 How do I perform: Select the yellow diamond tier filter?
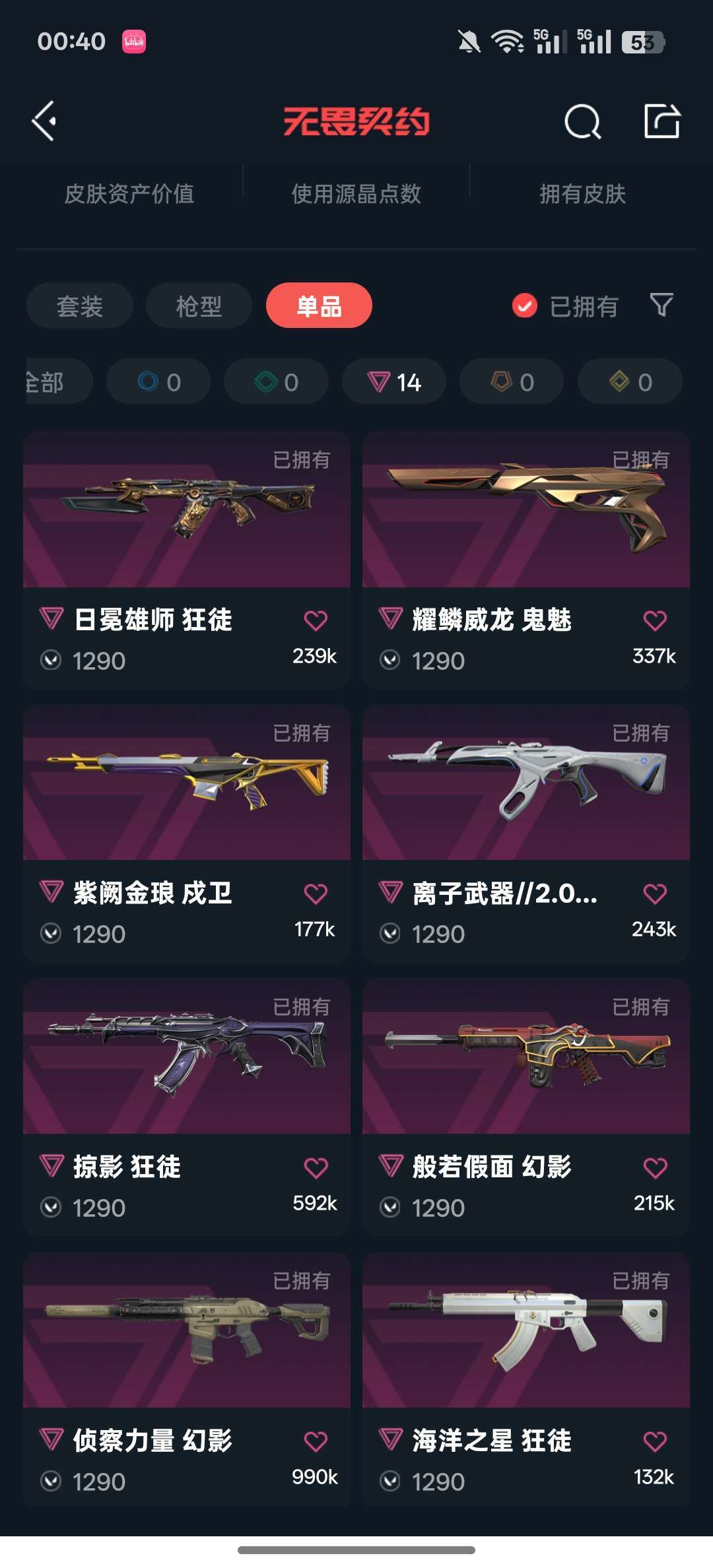[x=630, y=381]
